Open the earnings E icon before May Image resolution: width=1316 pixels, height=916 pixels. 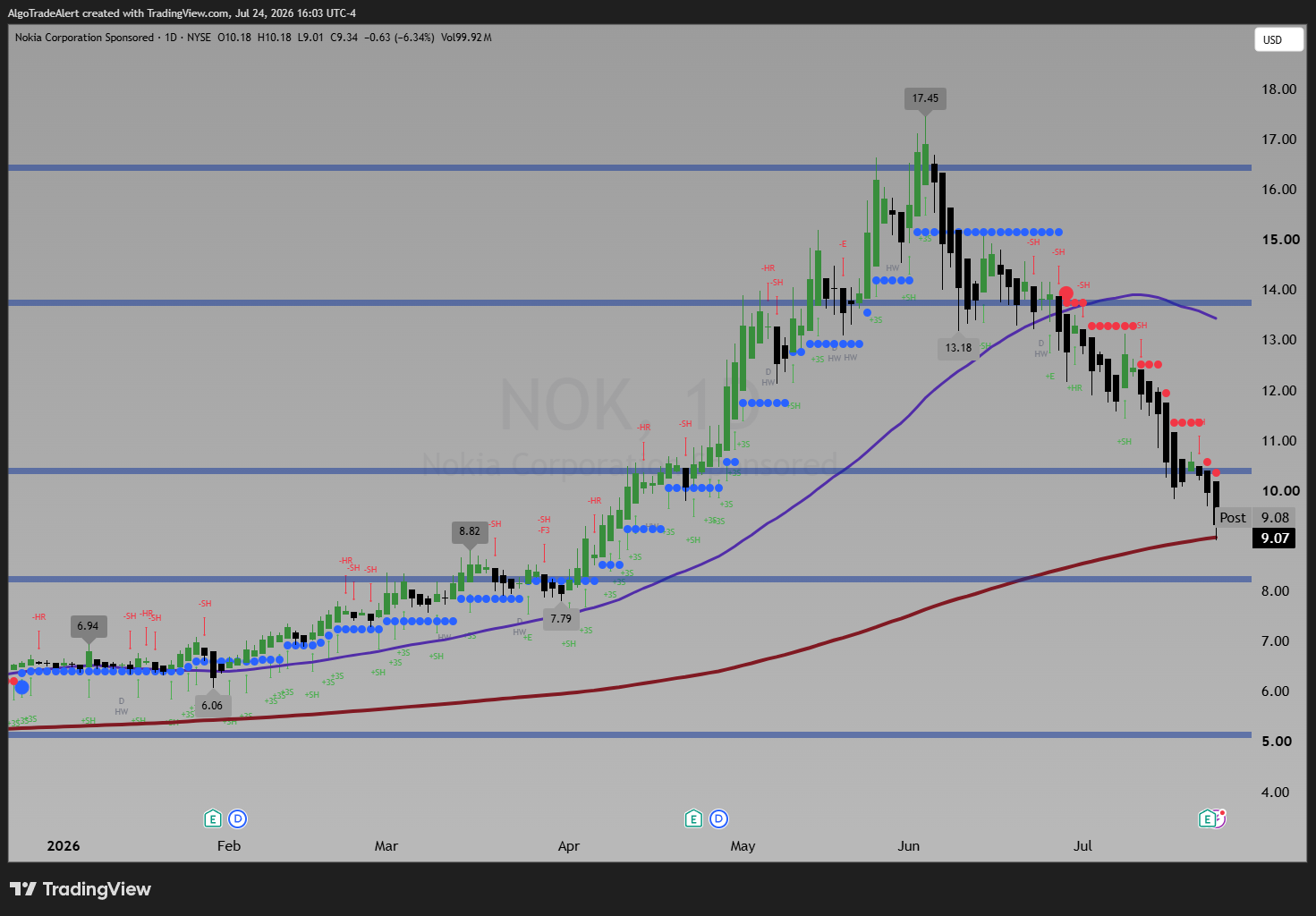pos(693,818)
